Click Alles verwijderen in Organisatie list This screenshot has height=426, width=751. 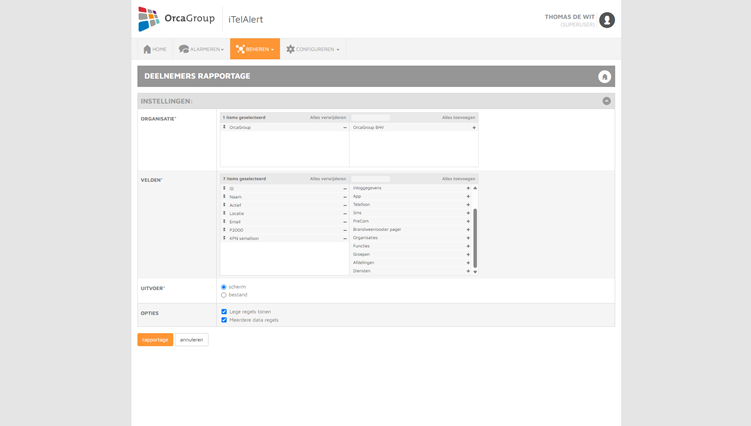pos(328,117)
